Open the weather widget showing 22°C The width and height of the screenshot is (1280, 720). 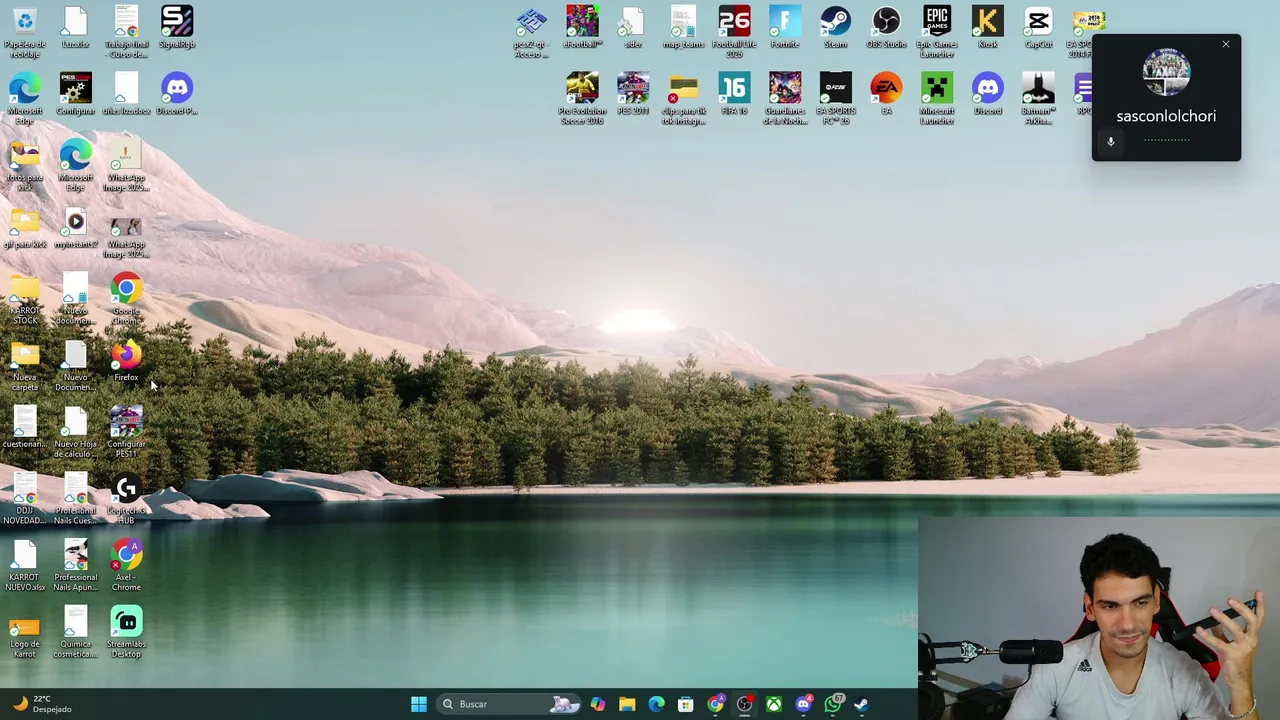[40, 704]
